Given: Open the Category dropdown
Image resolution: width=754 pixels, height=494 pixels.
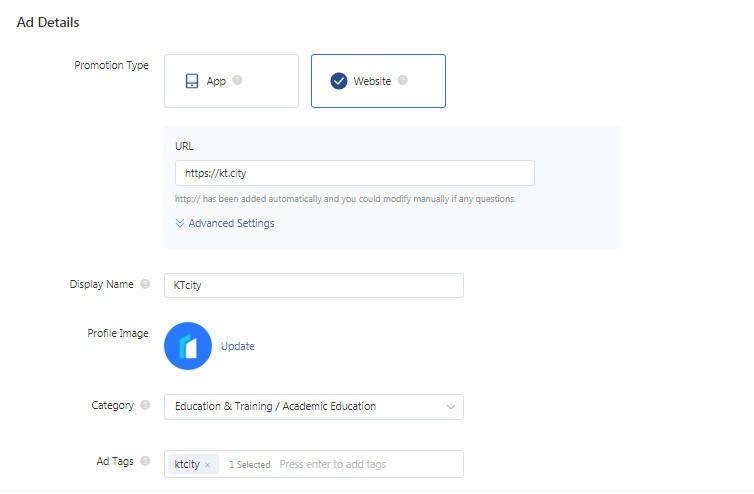Looking at the screenshot, I should [314, 407].
